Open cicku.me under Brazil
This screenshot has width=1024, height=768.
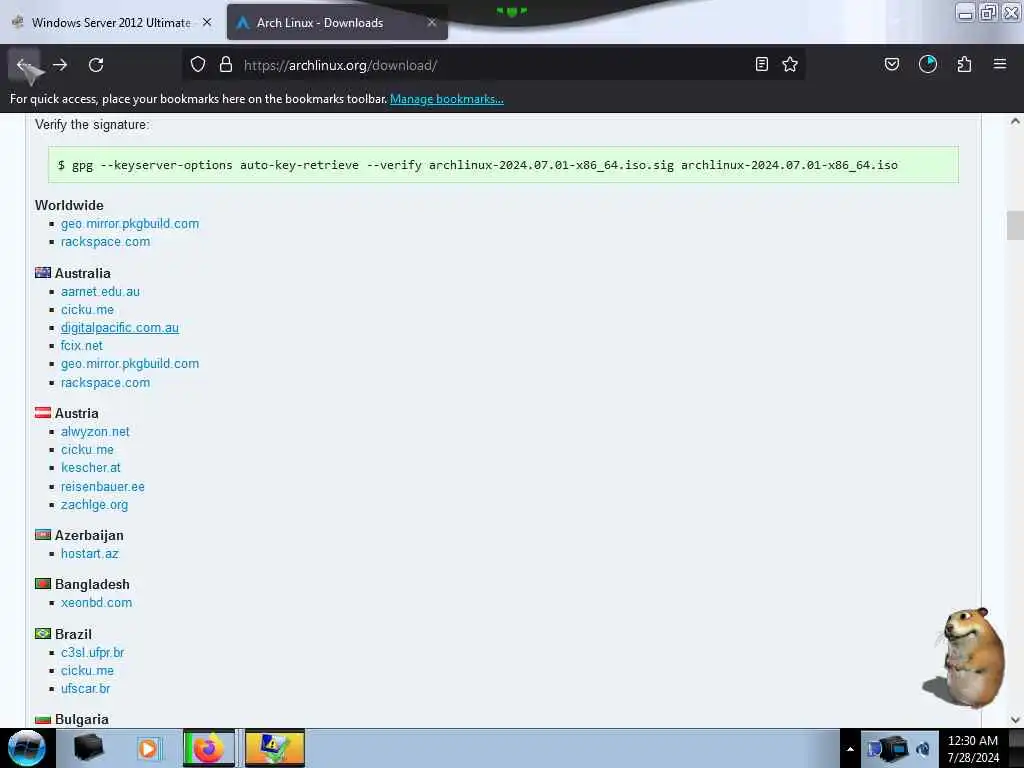pyautogui.click(x=87, y=671)
